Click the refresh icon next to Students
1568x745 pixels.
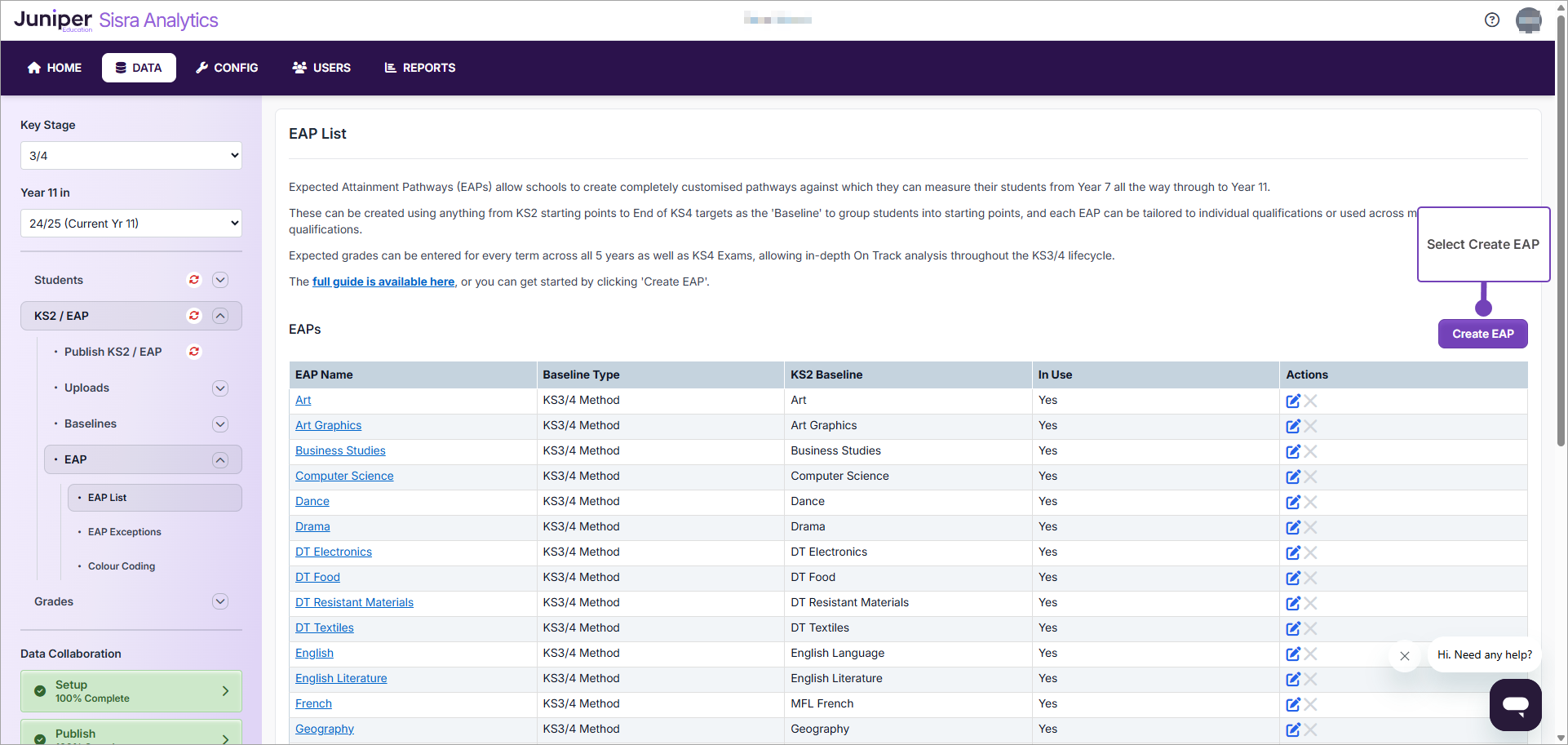(x=194, y=280)
